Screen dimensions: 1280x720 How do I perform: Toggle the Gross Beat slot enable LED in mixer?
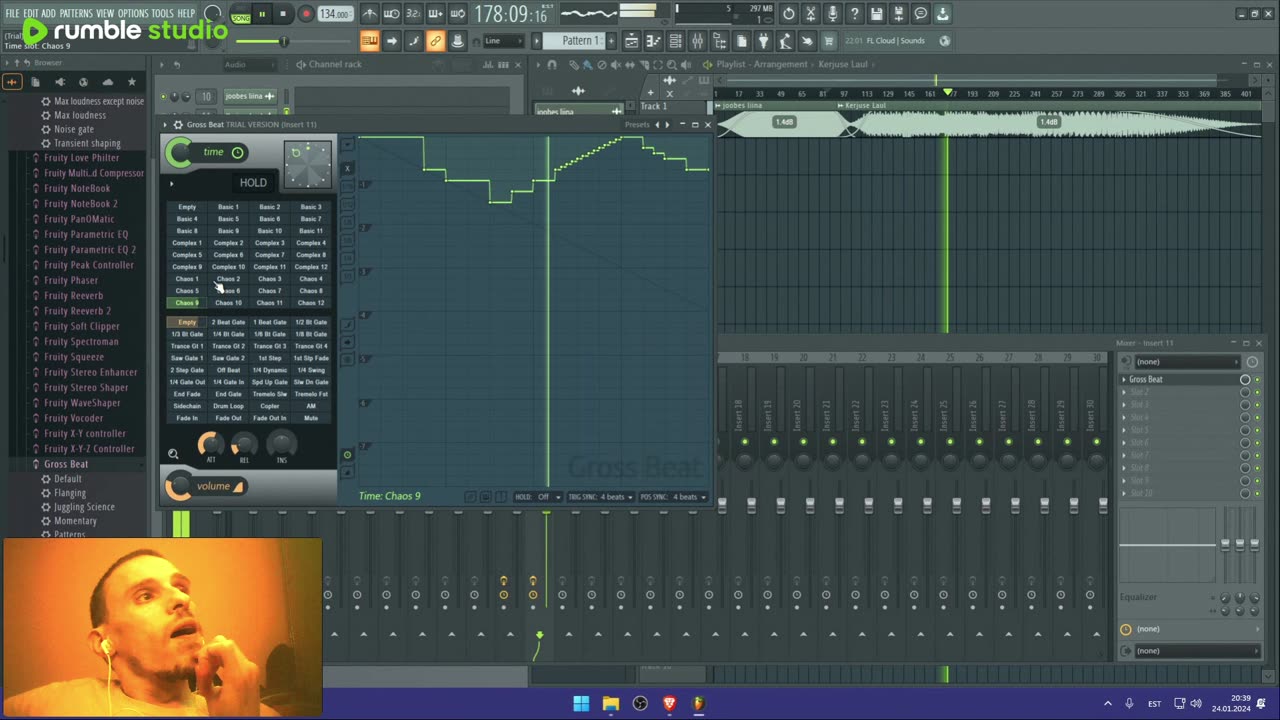[x=1257, y=380]
